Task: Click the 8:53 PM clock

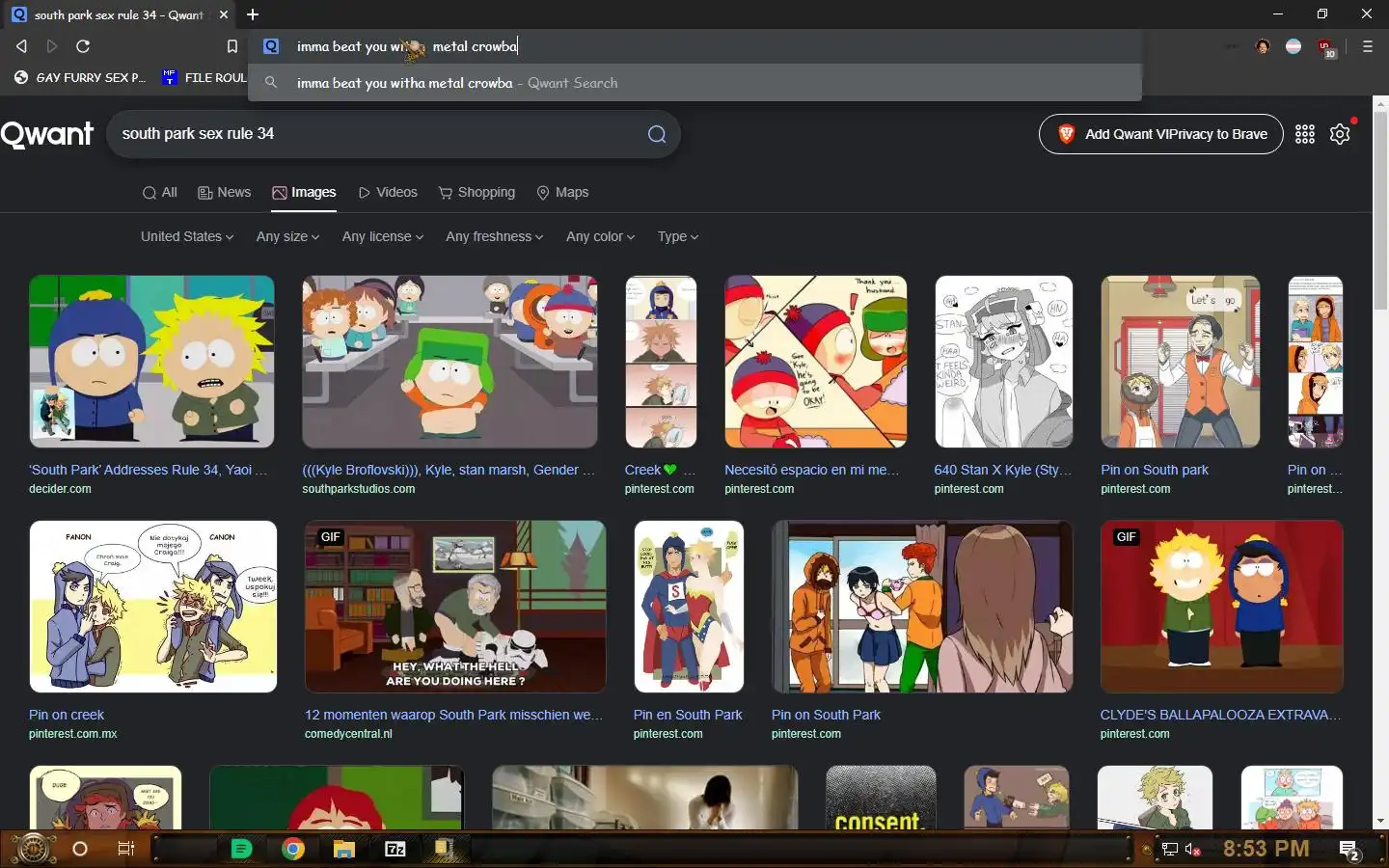Action: (x=1266, y=849)
